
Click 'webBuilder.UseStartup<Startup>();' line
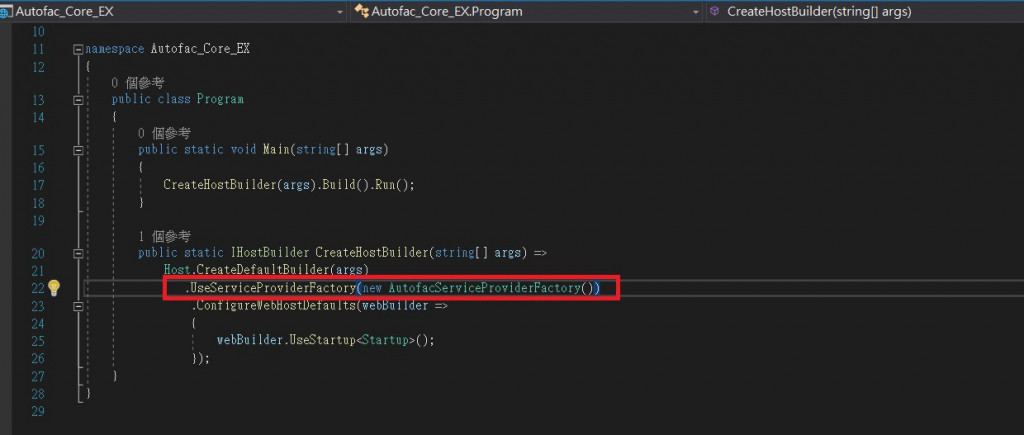(x=325, y=340)
